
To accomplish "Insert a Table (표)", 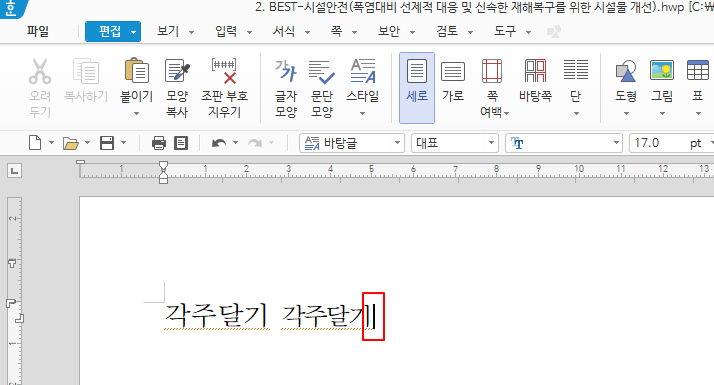I will tap(698, 72).
